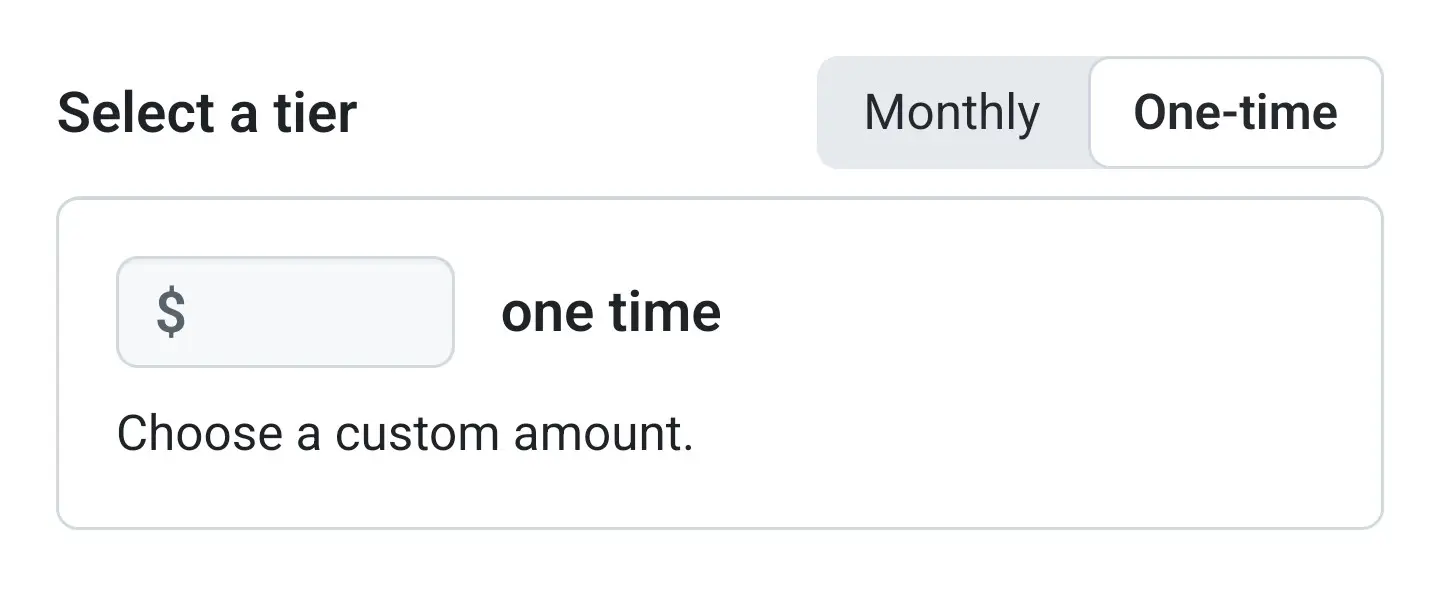Click the "Choose a custom amount." description
The height and width of the screenshot is (596, 1440).
[405, 435]
